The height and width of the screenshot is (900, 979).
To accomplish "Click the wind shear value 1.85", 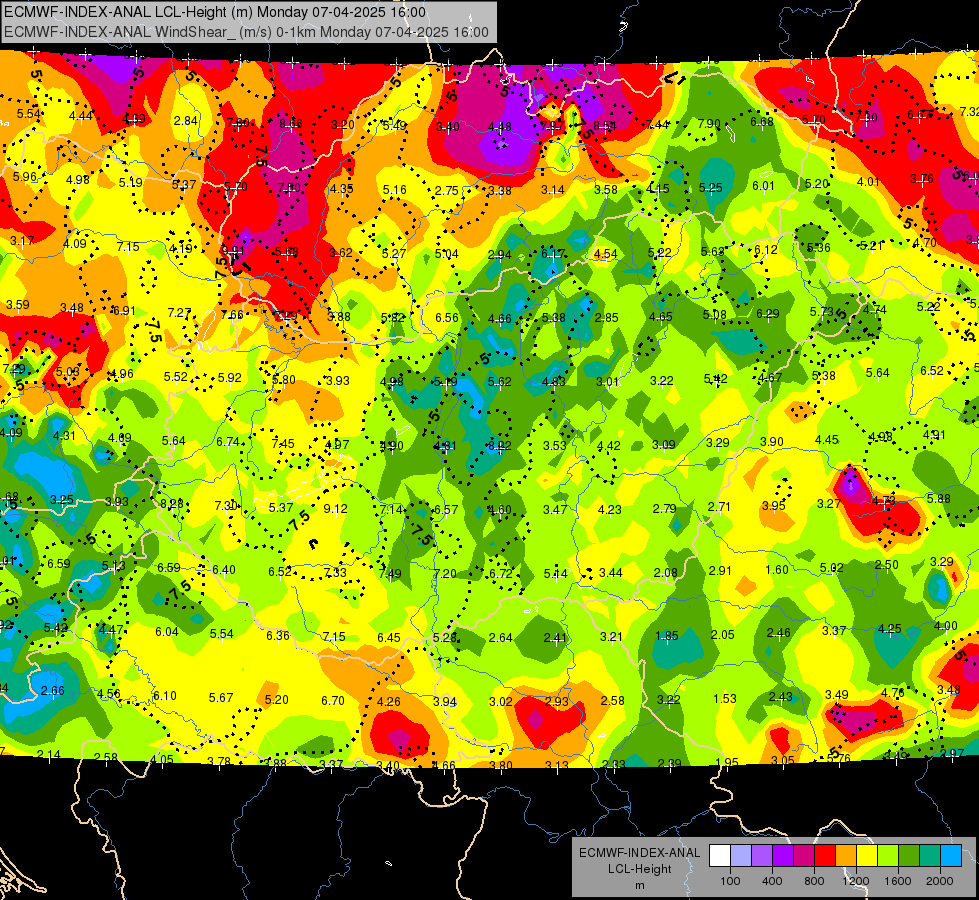I will (x=667, y=636).
